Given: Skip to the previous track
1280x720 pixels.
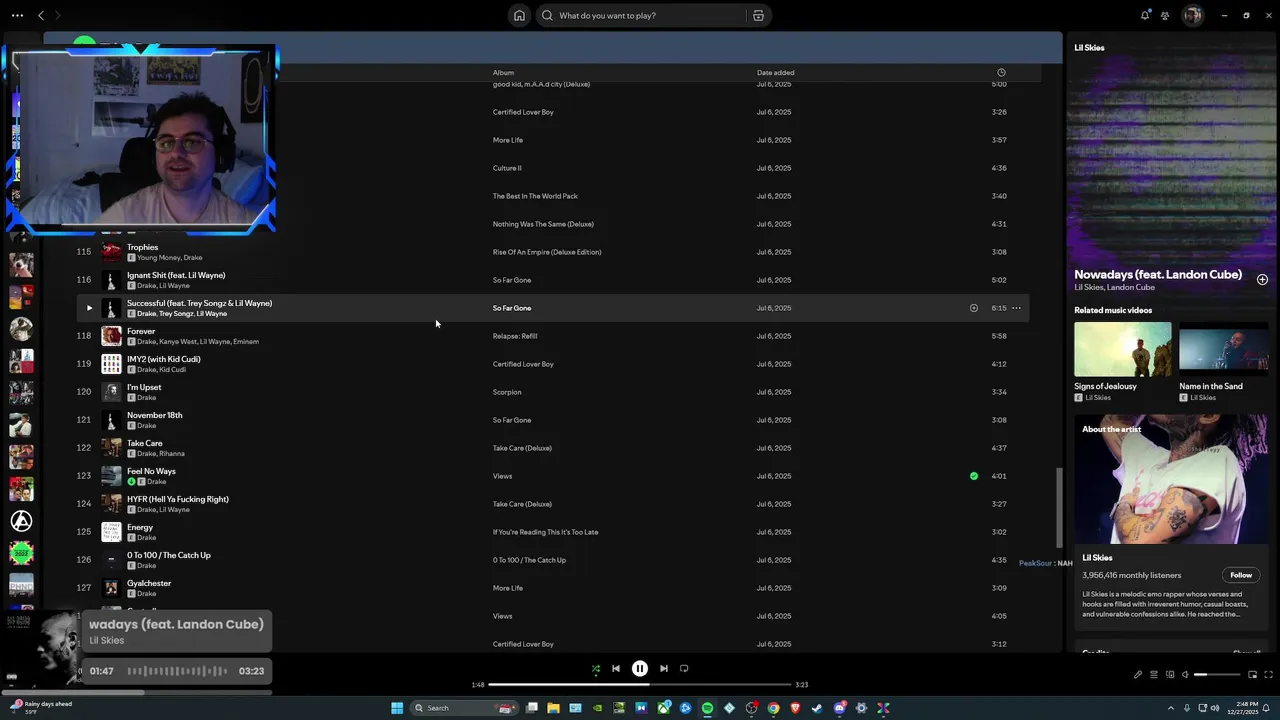Looking at the screenshot, I should [616, 668].
